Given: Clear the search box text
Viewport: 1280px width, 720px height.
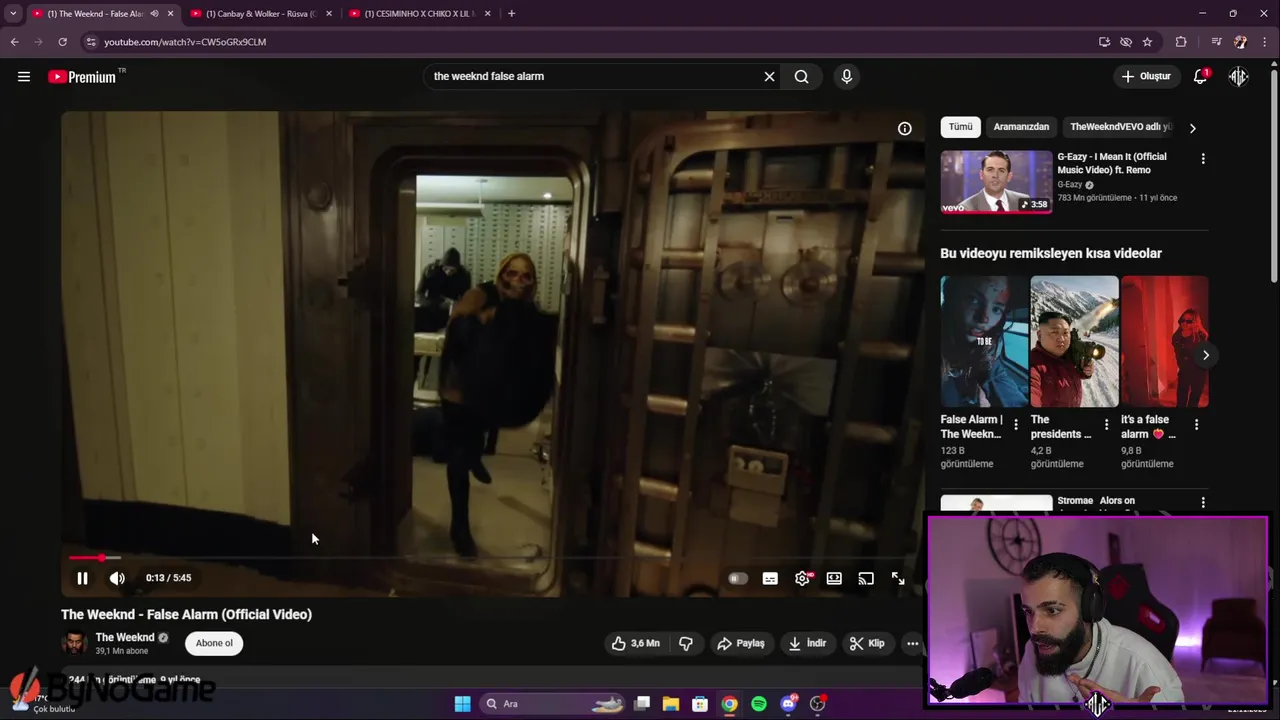Looking at the screenshot, I should pos(769,76).
